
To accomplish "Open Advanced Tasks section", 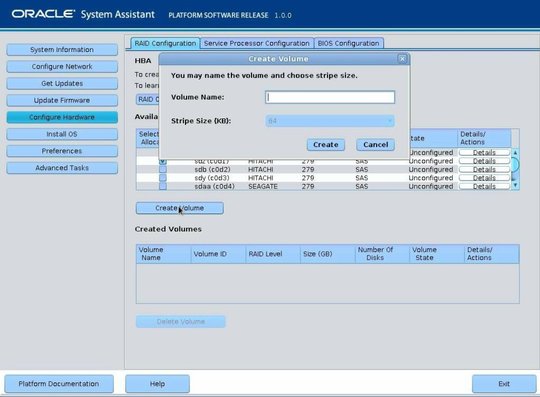I will coord(62,168).
